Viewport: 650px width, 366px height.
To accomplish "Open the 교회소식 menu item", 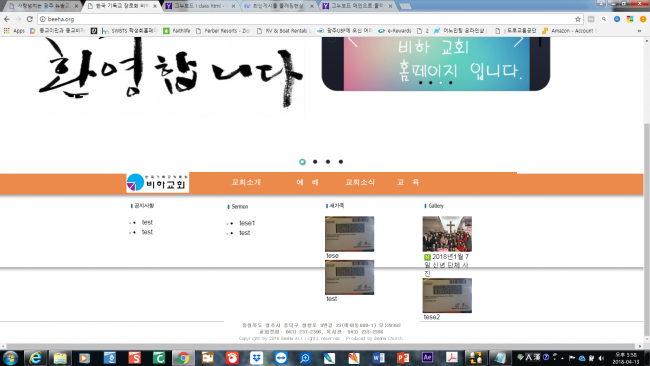I will (x=360, y=182).
